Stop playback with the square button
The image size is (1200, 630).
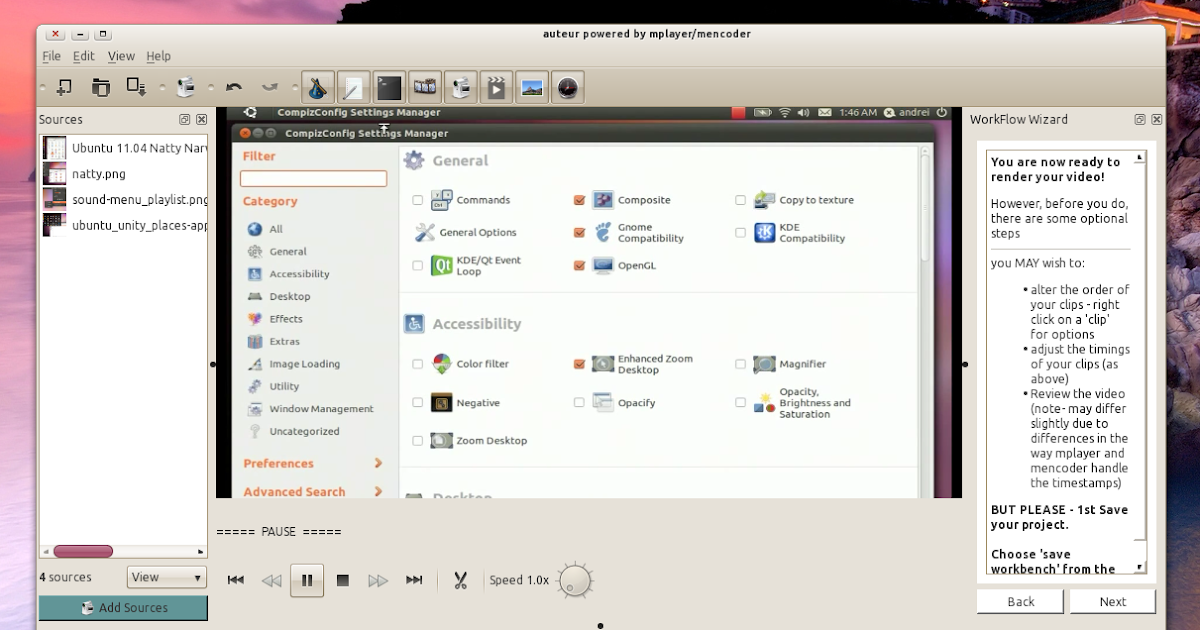pyautogui.click(x=342, y=580)
